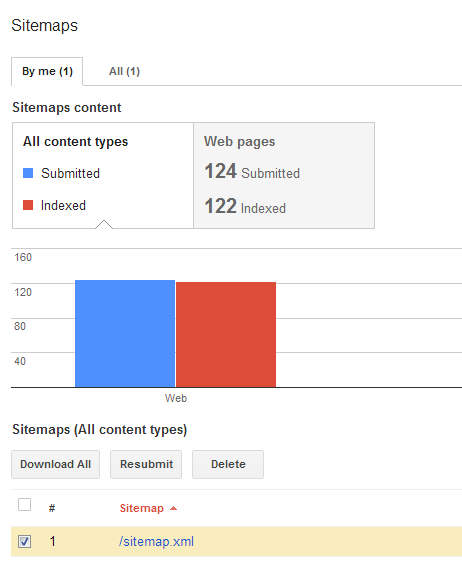Select the All content types panel

103,175
